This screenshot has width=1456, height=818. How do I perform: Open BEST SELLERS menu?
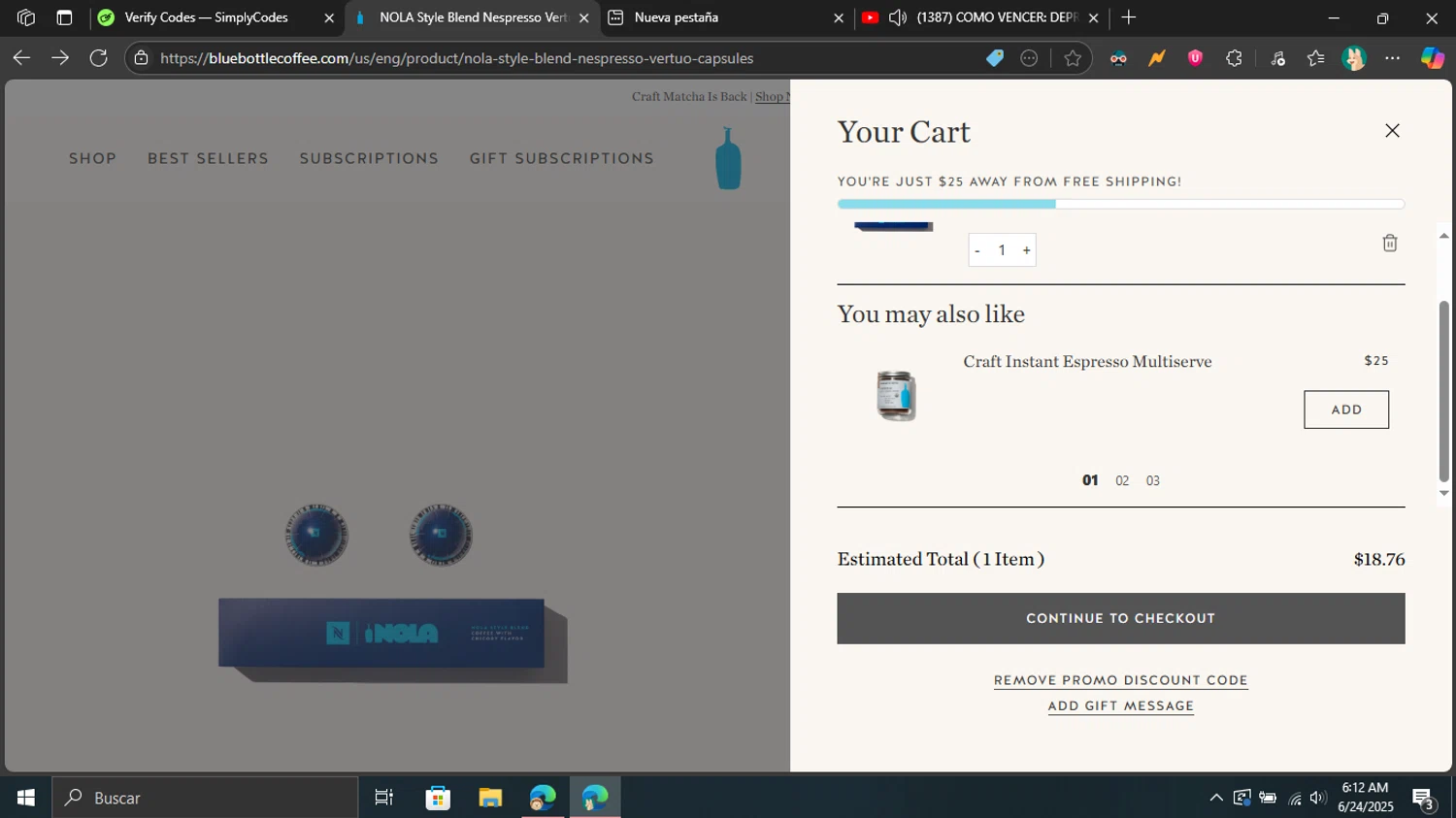tap(208, 158)
